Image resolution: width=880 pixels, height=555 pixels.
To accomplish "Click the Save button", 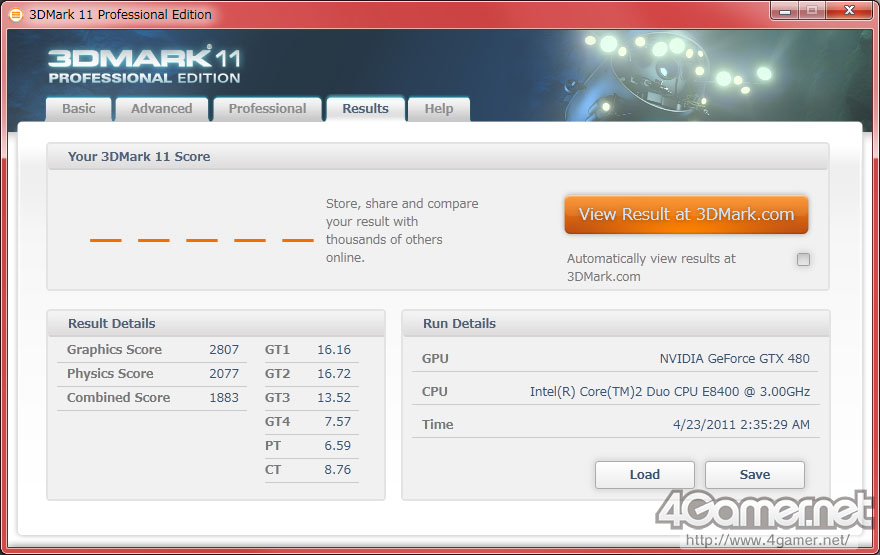I will (755, 475).
